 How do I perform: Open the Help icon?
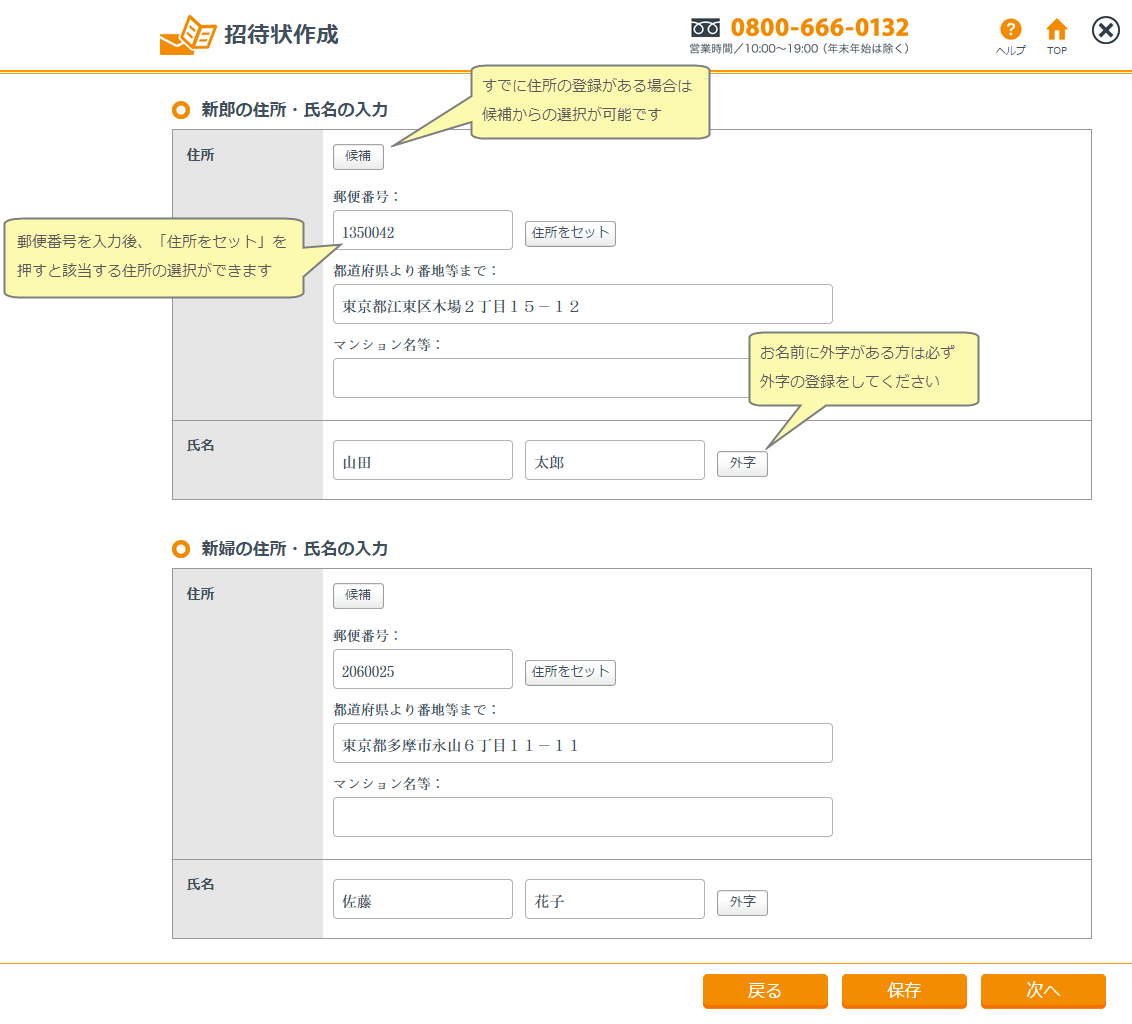click(x=1010, y=31)
